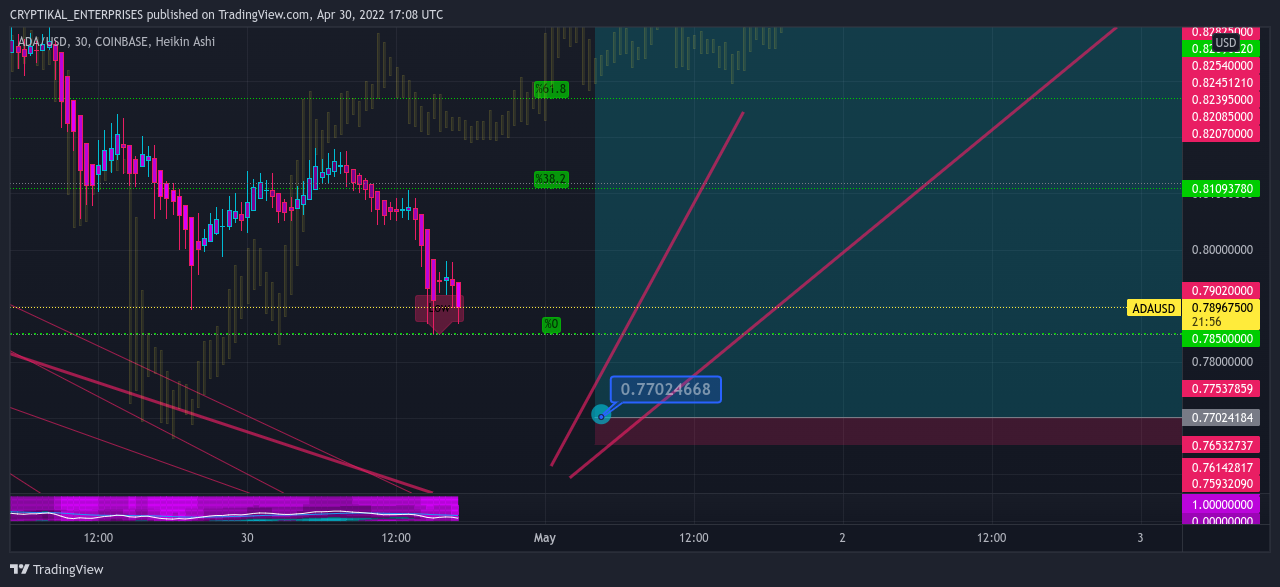Click the 0.79020000 red price label
The height and width of the screenshot is (587, 1280).
click(x=1222, y=289)
